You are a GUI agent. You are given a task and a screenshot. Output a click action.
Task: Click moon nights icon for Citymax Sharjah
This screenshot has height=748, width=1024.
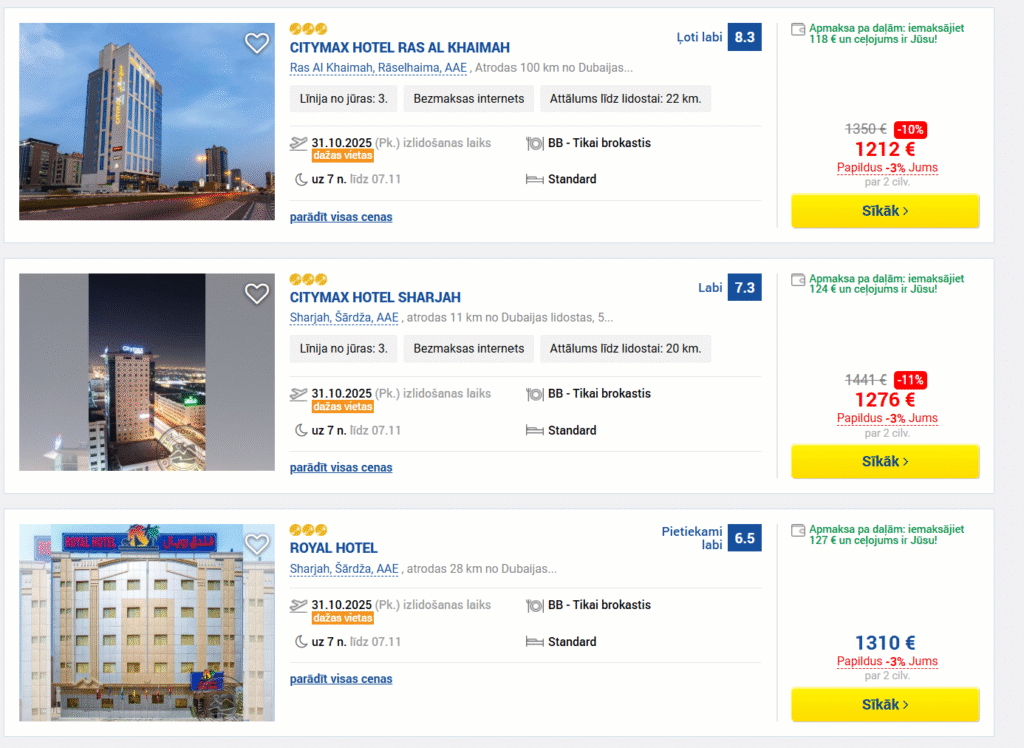(299, 431)
